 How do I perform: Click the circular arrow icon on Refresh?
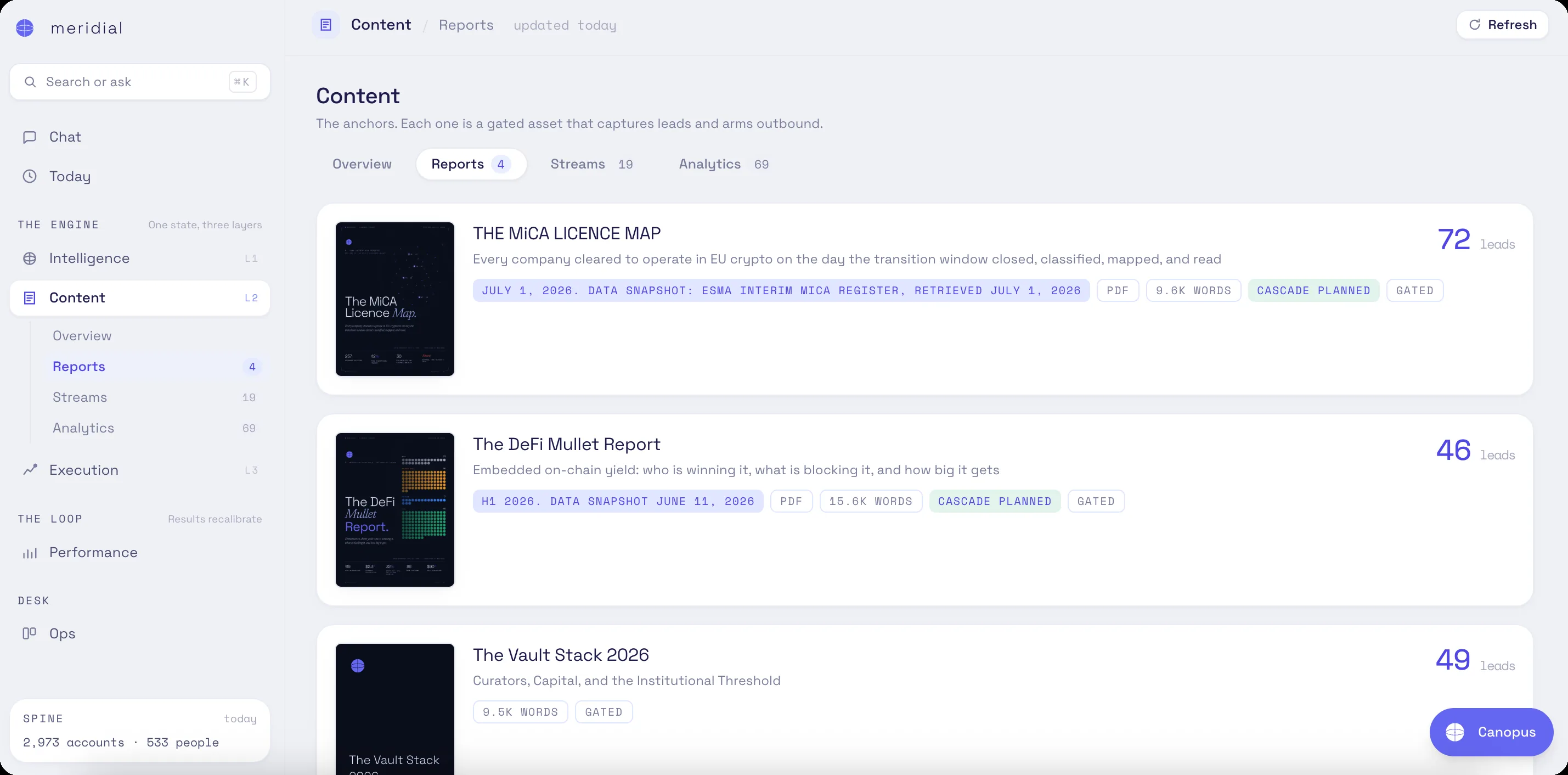1475,25
